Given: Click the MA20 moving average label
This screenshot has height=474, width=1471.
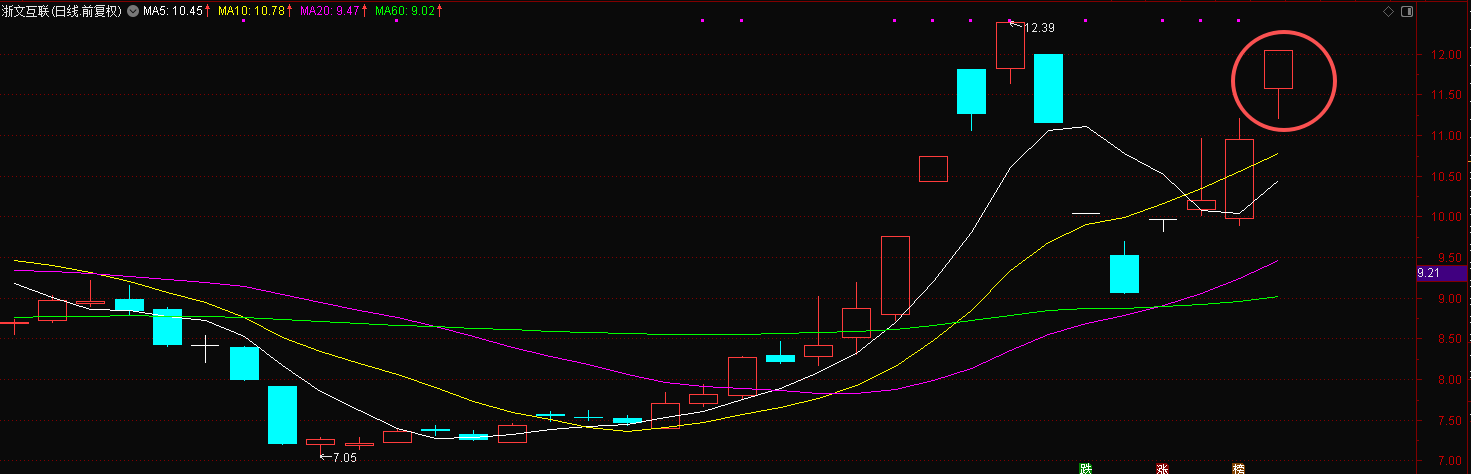Looking at the screenshot, I should (331, 12).
